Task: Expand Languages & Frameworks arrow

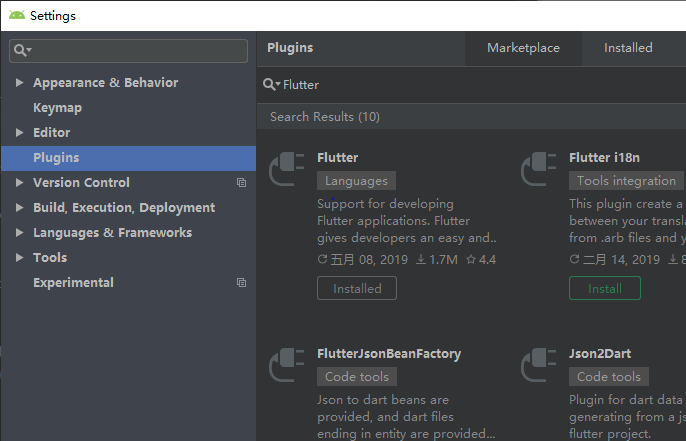Action: tap(19, 232)
